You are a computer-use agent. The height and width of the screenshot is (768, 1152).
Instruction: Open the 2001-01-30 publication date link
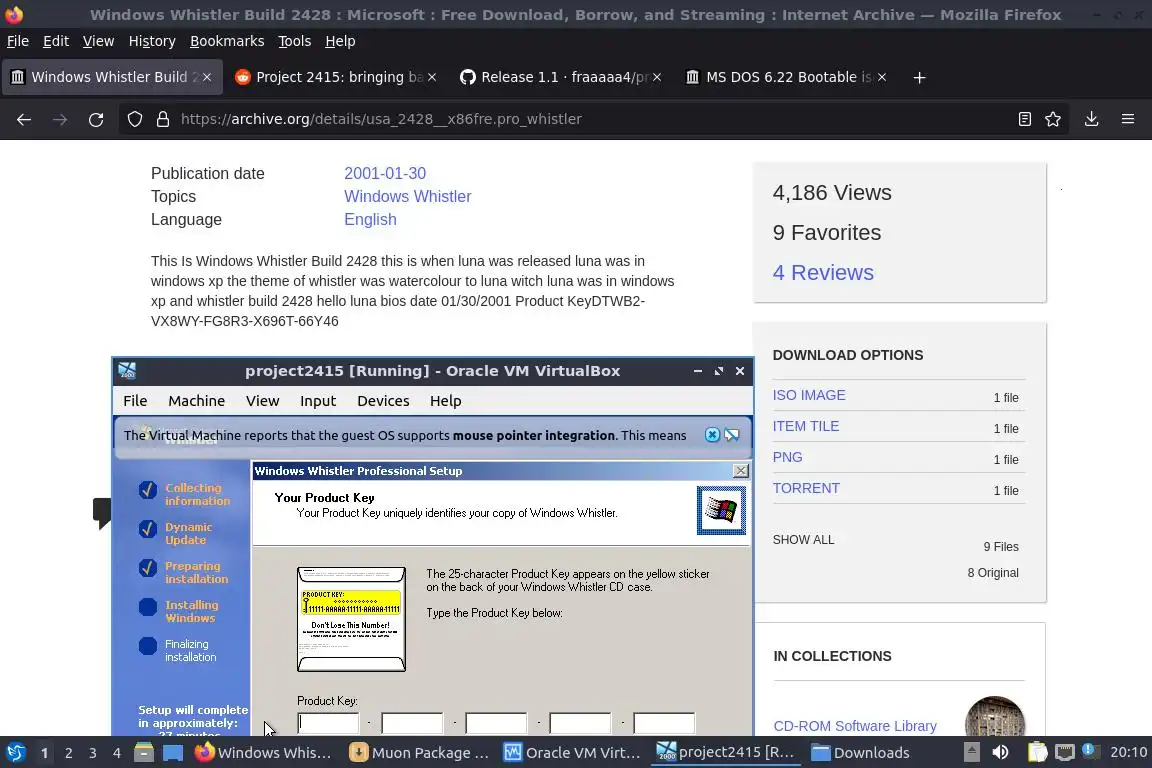click(385, 173)
